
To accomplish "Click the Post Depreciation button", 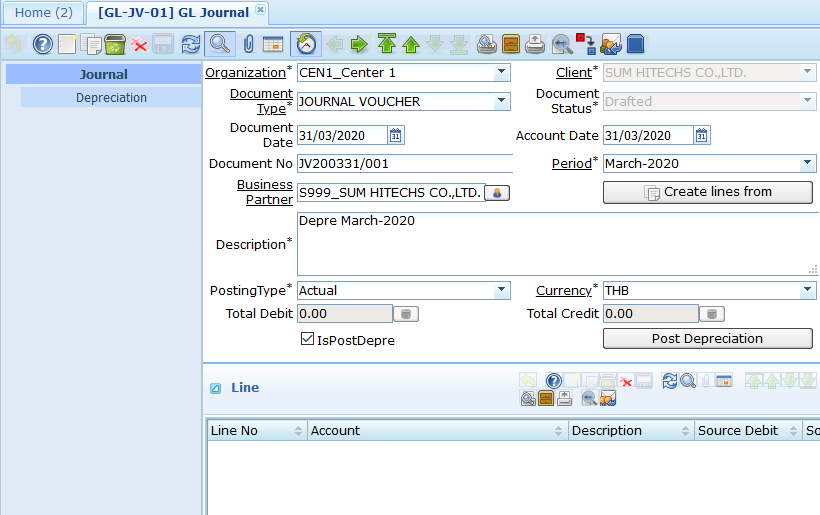I will pos(708,338).
